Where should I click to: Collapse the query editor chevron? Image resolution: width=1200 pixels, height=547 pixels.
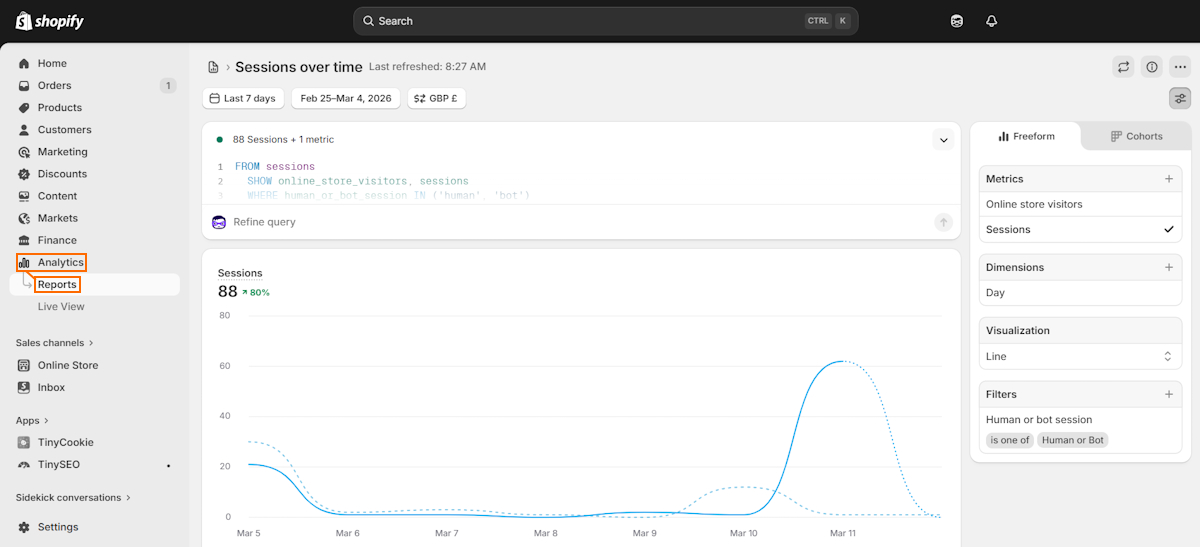click(x=943, y=140)
